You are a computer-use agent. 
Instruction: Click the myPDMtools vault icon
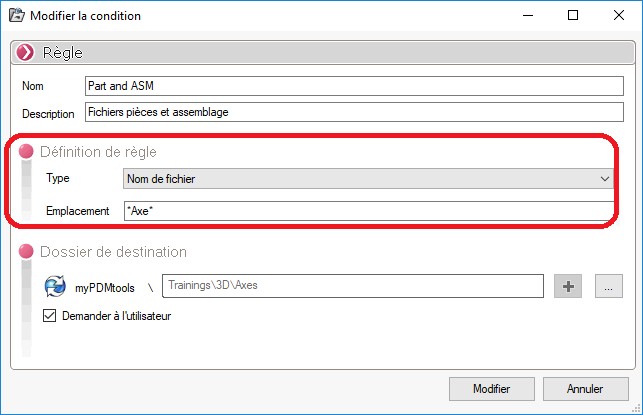pyautogui.click(x=55, y=287)
